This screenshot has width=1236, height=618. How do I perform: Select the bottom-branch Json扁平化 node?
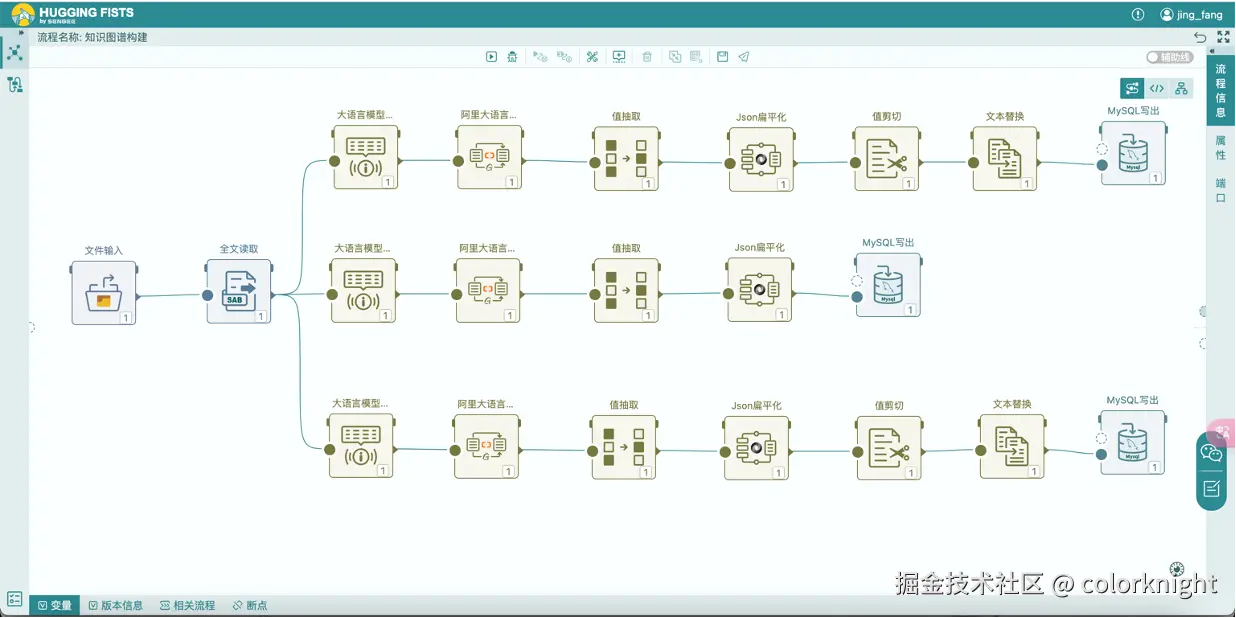point(756,448)
